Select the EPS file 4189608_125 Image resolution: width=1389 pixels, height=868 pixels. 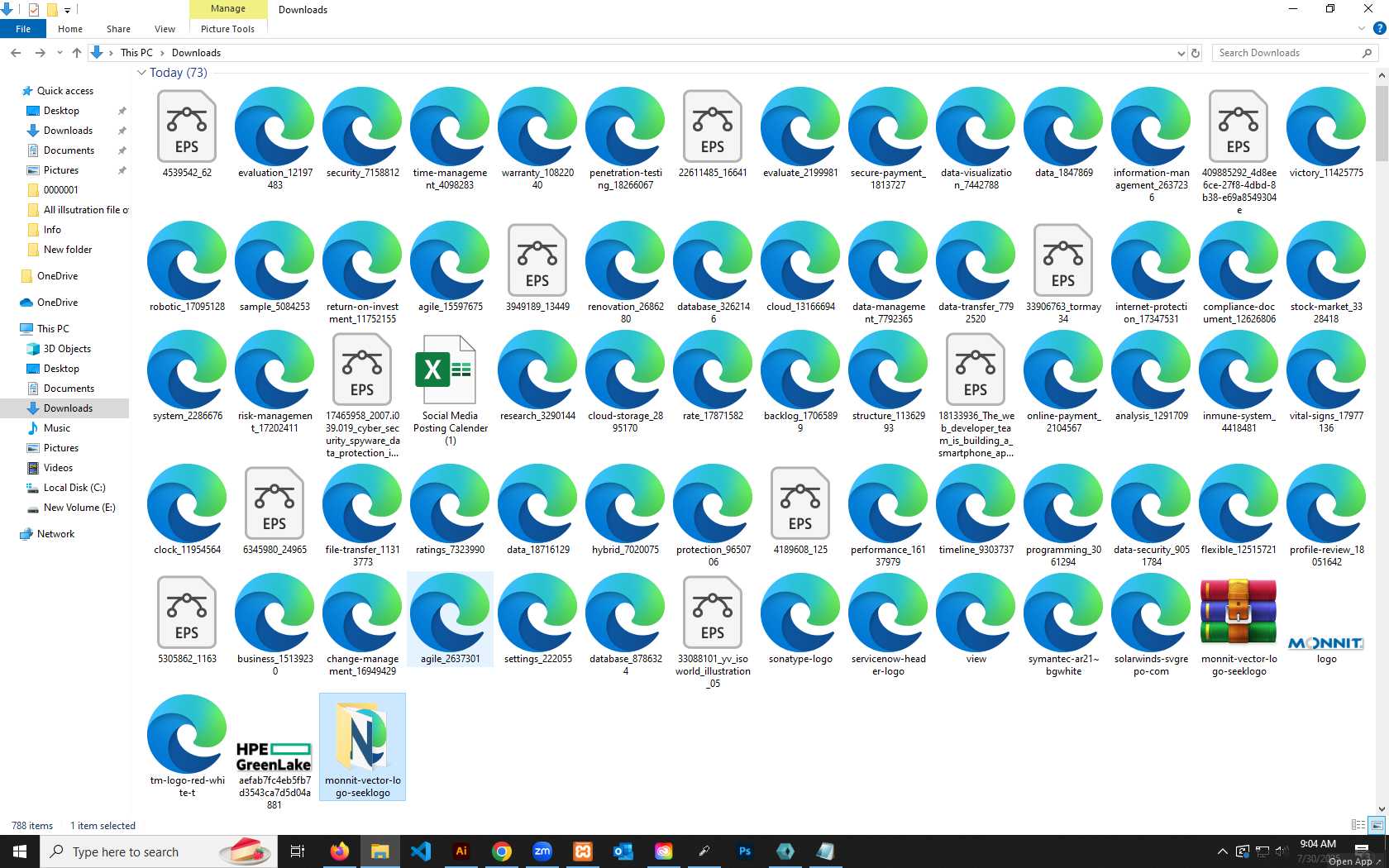(x=800, y=509)
